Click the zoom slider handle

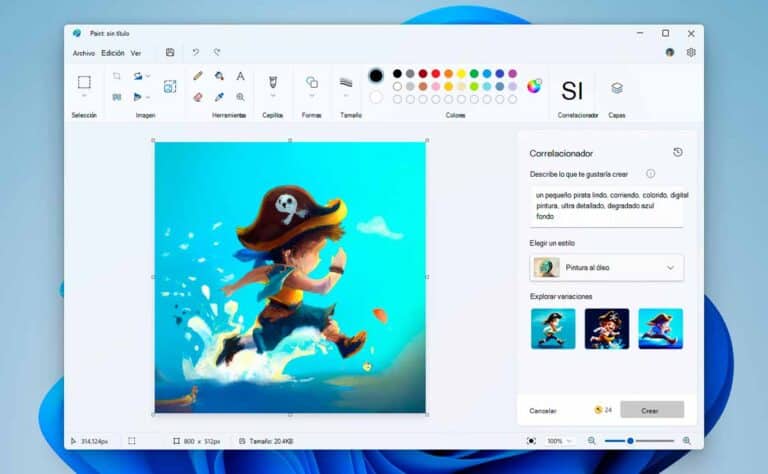(630, 441)
